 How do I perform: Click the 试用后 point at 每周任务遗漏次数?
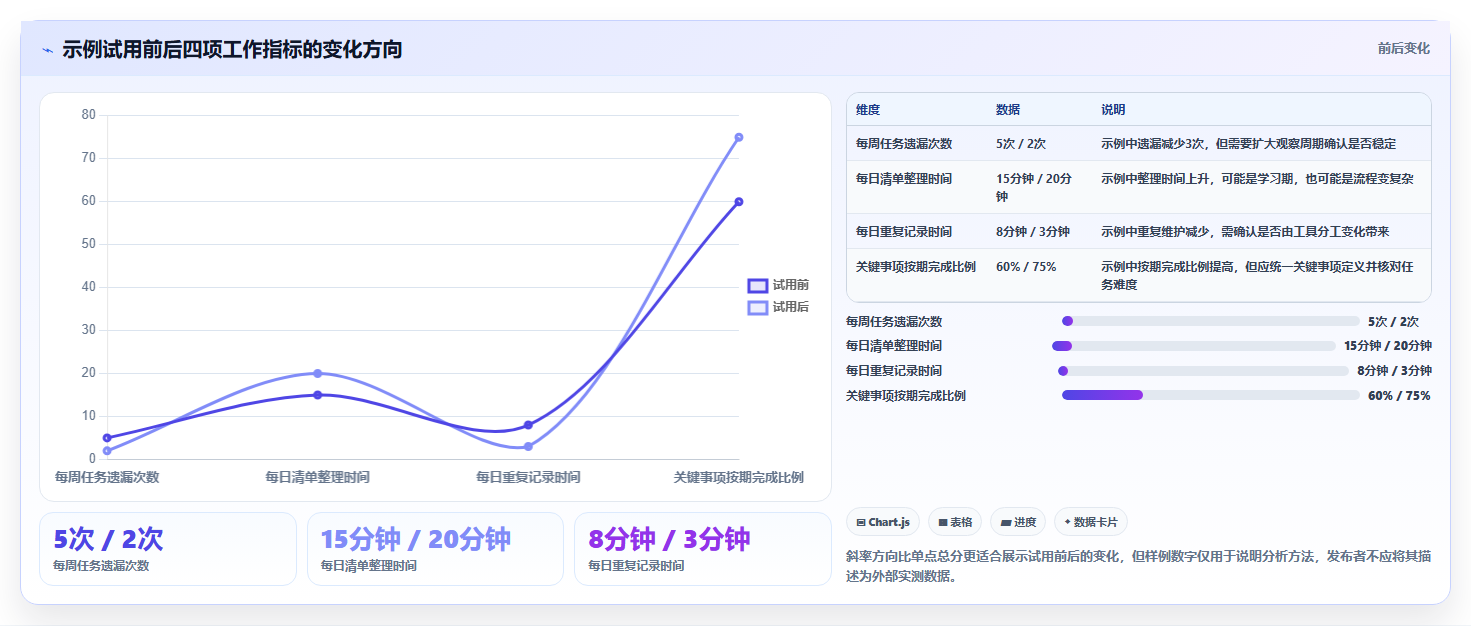click(x=107, y=451)
